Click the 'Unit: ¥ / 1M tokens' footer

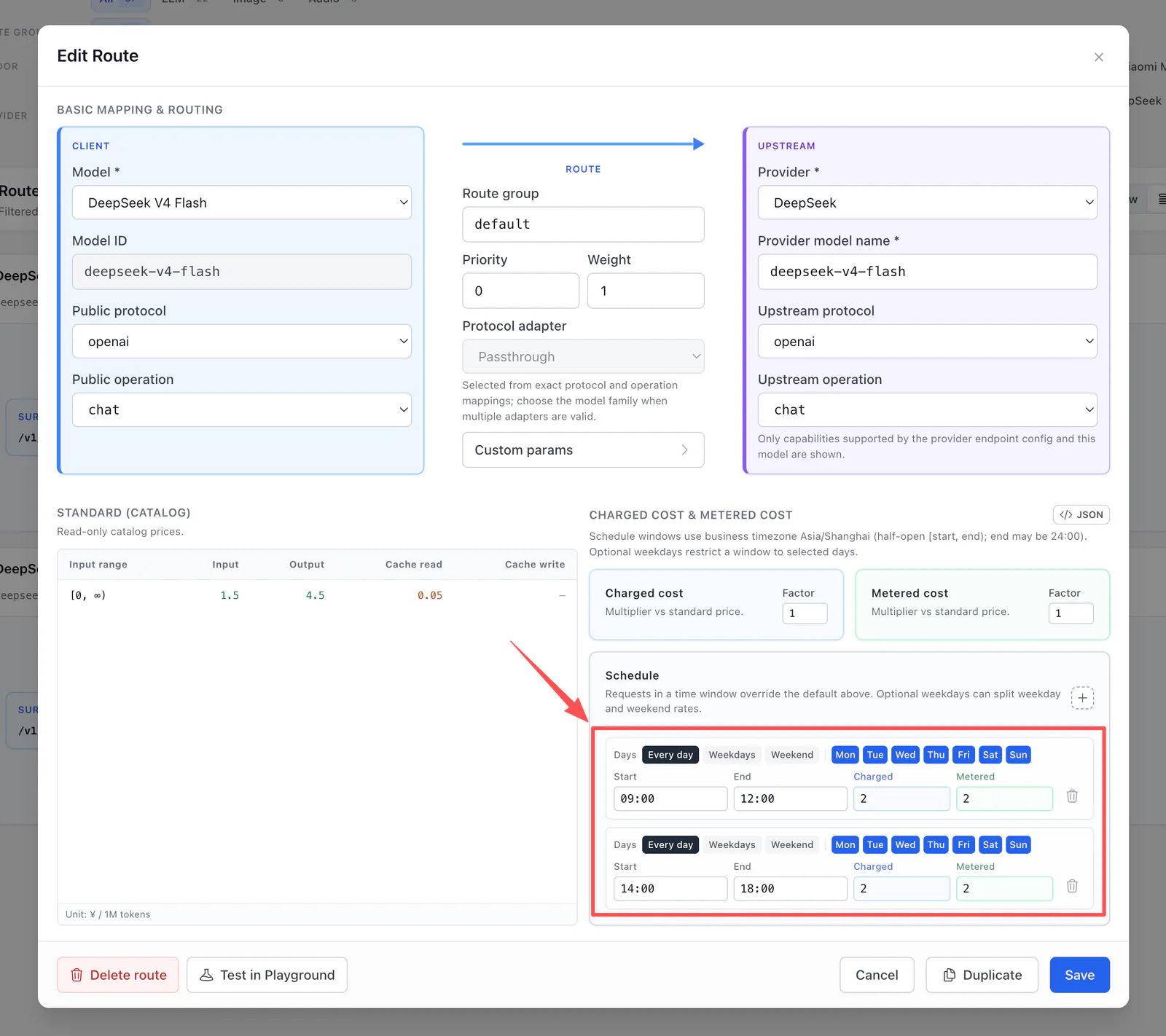point(108,914)
